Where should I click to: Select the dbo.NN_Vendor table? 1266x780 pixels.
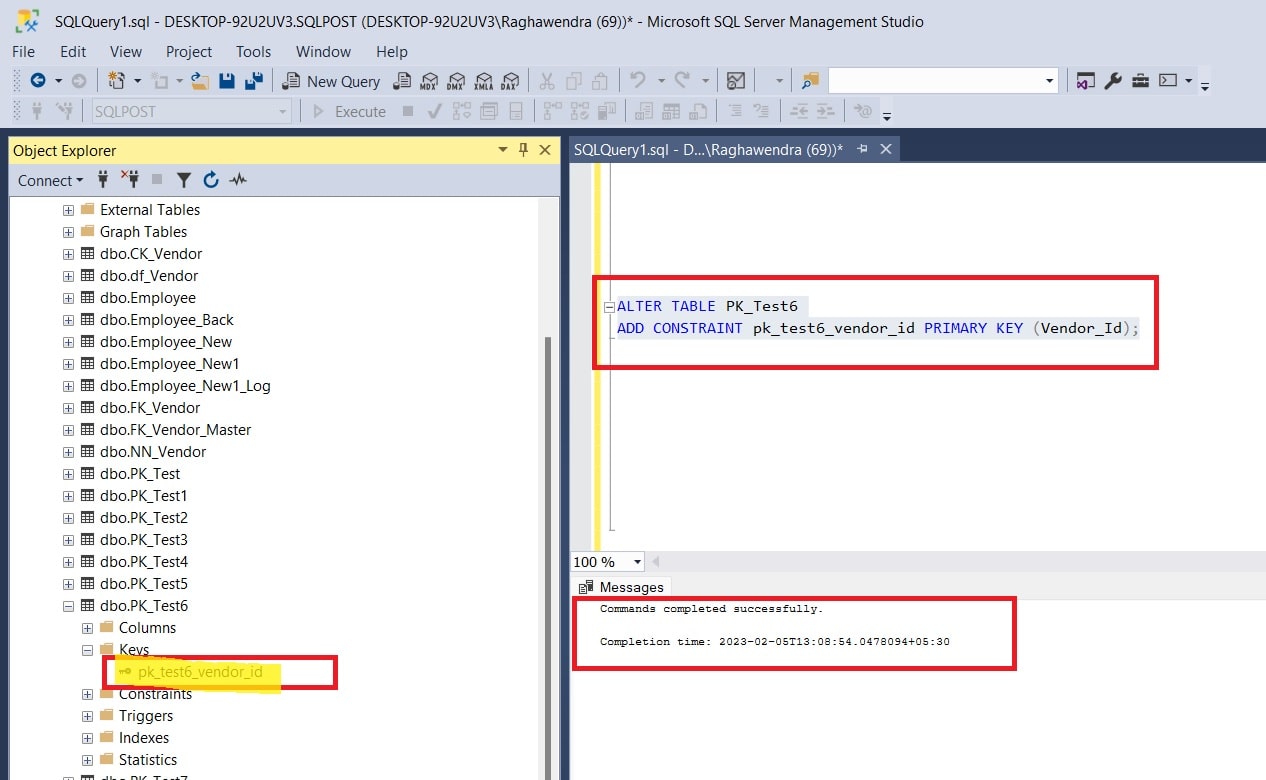(153, 452)
